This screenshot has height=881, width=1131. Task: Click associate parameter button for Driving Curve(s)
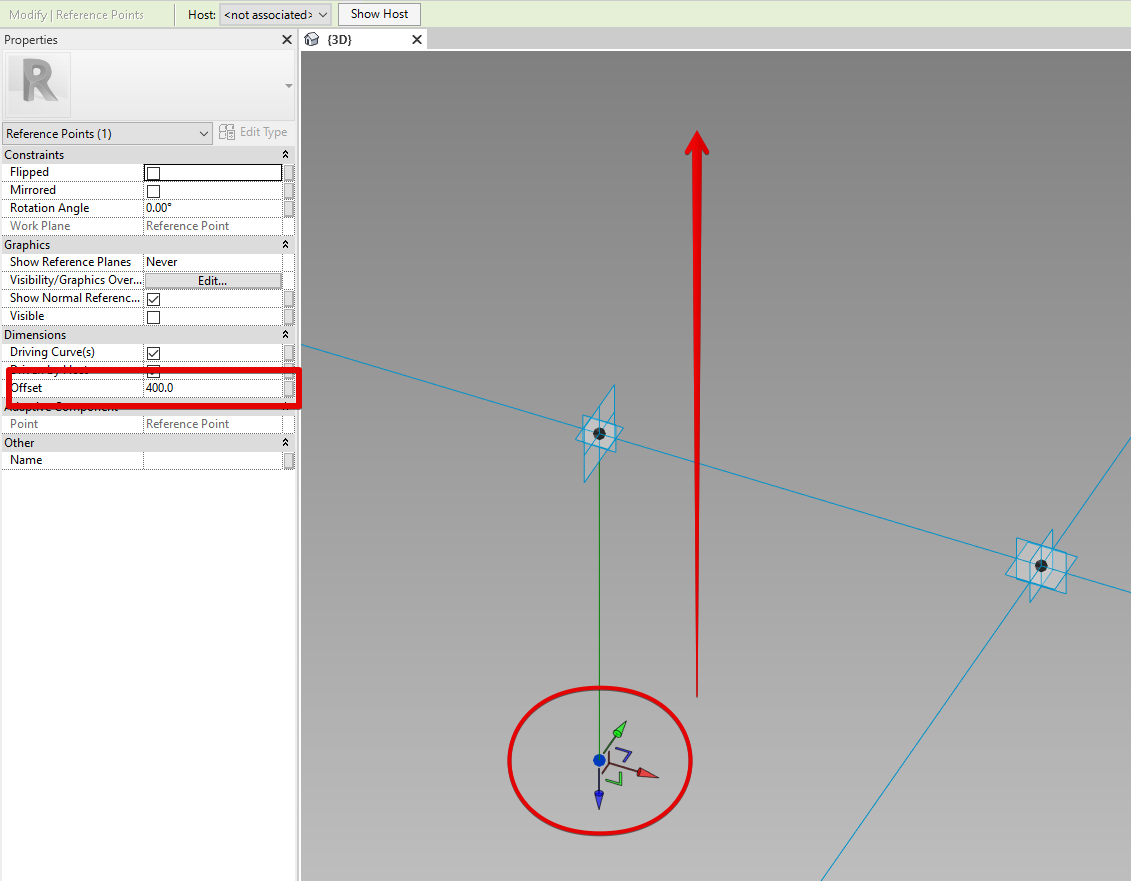tap(289, 353)
